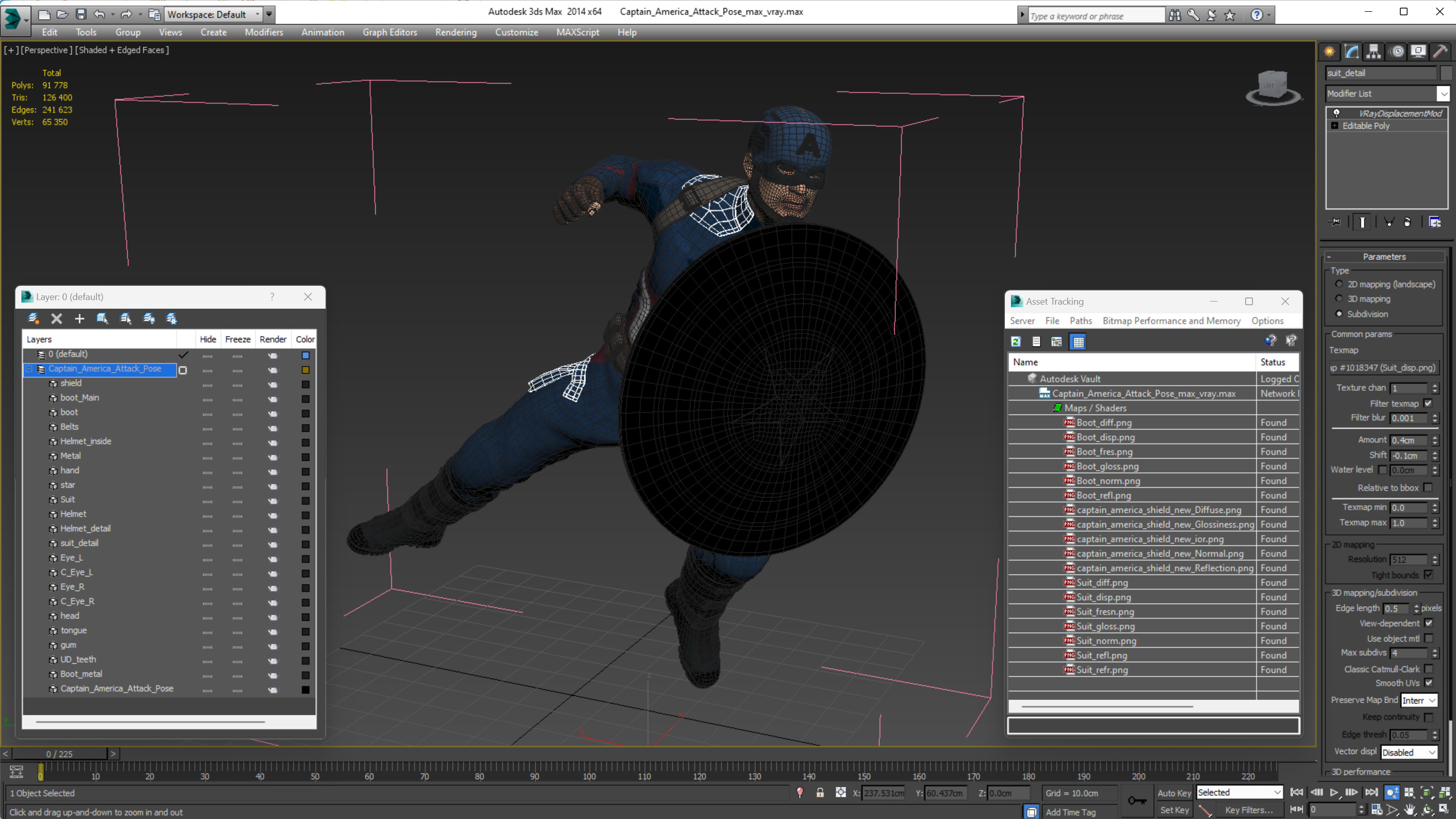
Task: Open the Vector displ Disabled dropdown
Action: 1409,752
